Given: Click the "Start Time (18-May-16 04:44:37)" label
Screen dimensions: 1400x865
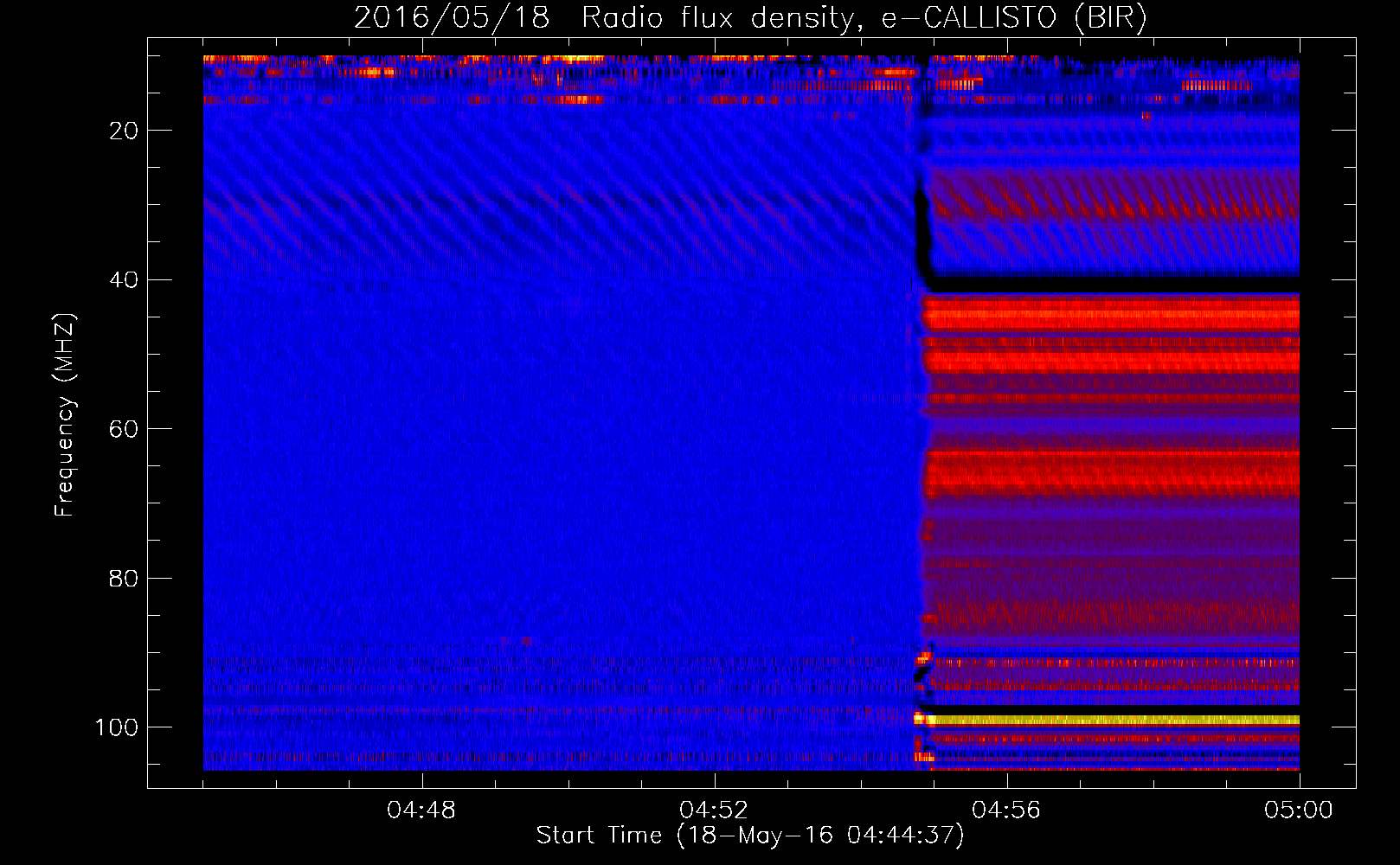Looking at the screenshot, I should pos(750,836).
